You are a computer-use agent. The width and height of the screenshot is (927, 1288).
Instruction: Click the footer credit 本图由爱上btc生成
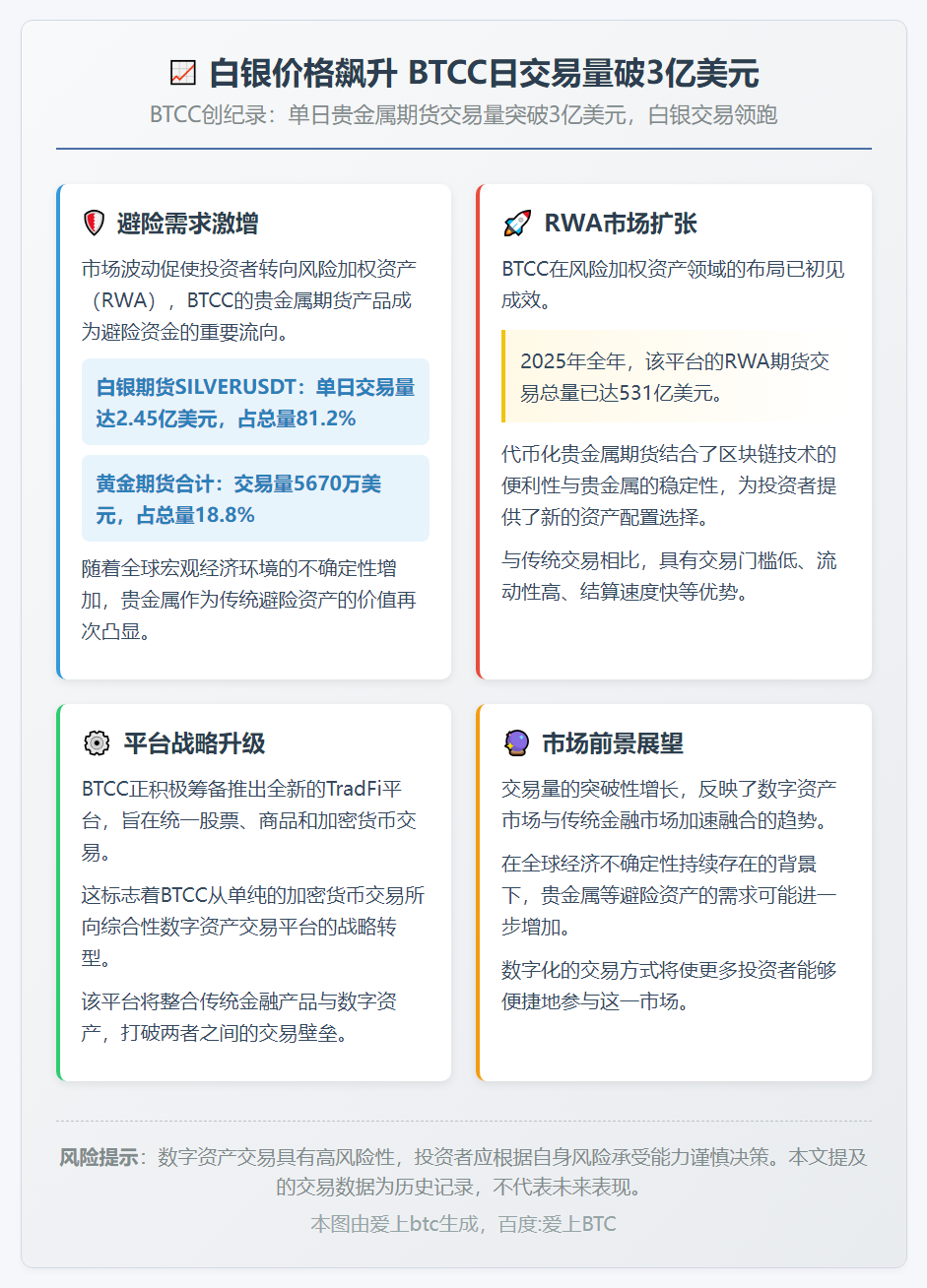pos(464,1224)
